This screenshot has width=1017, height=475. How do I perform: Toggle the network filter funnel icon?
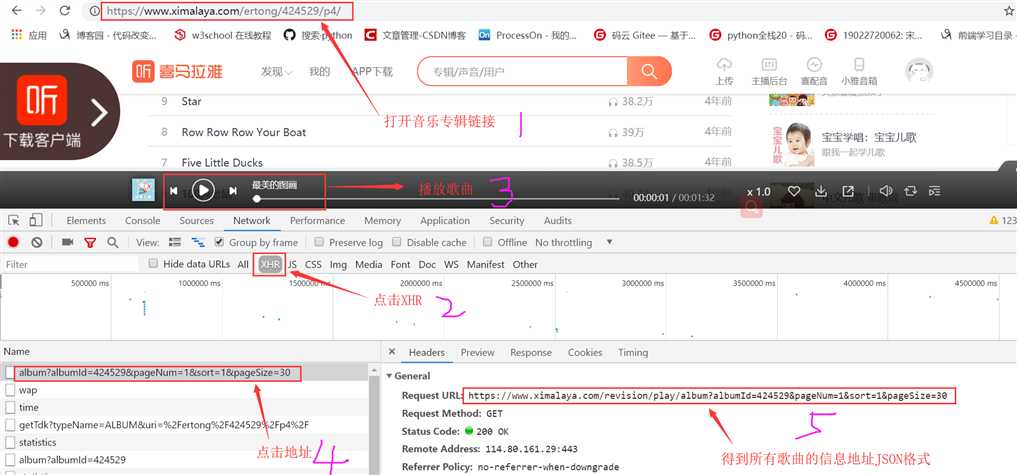coord(90,243)
